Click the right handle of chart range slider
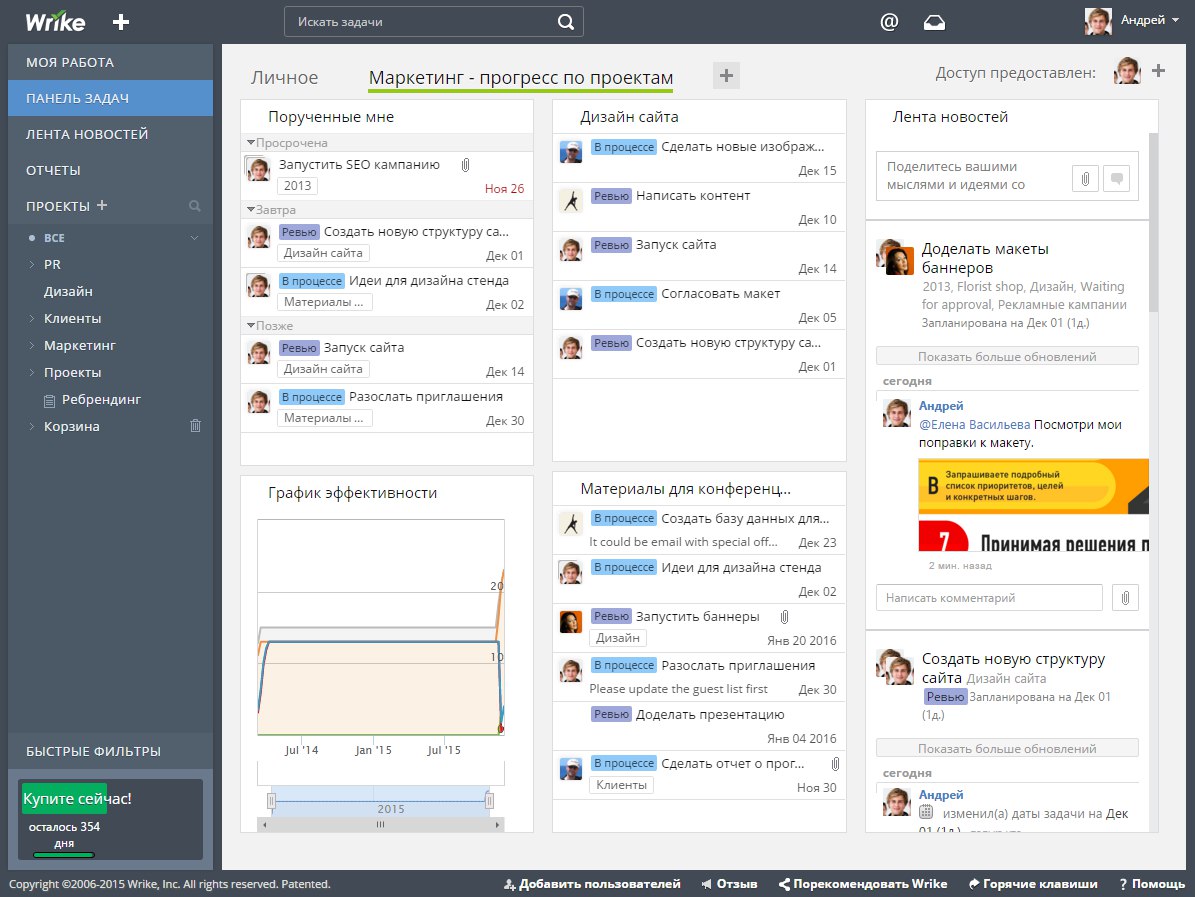1195x897 pixels. pyautogui.click(x=489, y=801)
